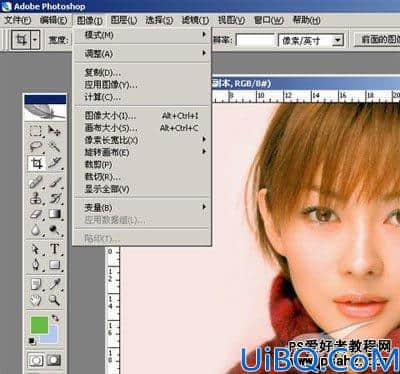Open the Crop tool preset picker

click(x=25, y=40)
